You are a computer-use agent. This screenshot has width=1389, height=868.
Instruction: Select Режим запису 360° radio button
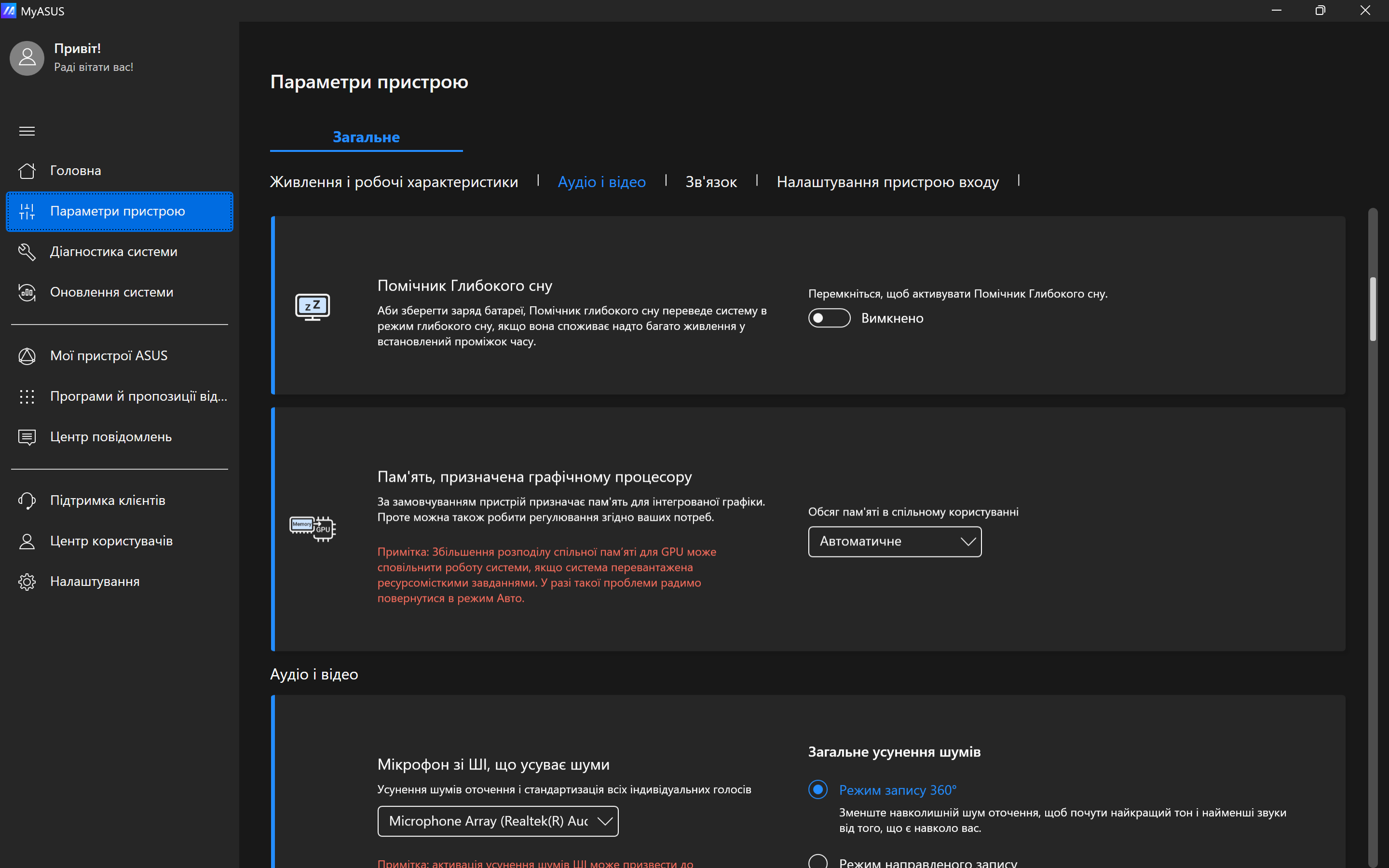click(818, 789)
